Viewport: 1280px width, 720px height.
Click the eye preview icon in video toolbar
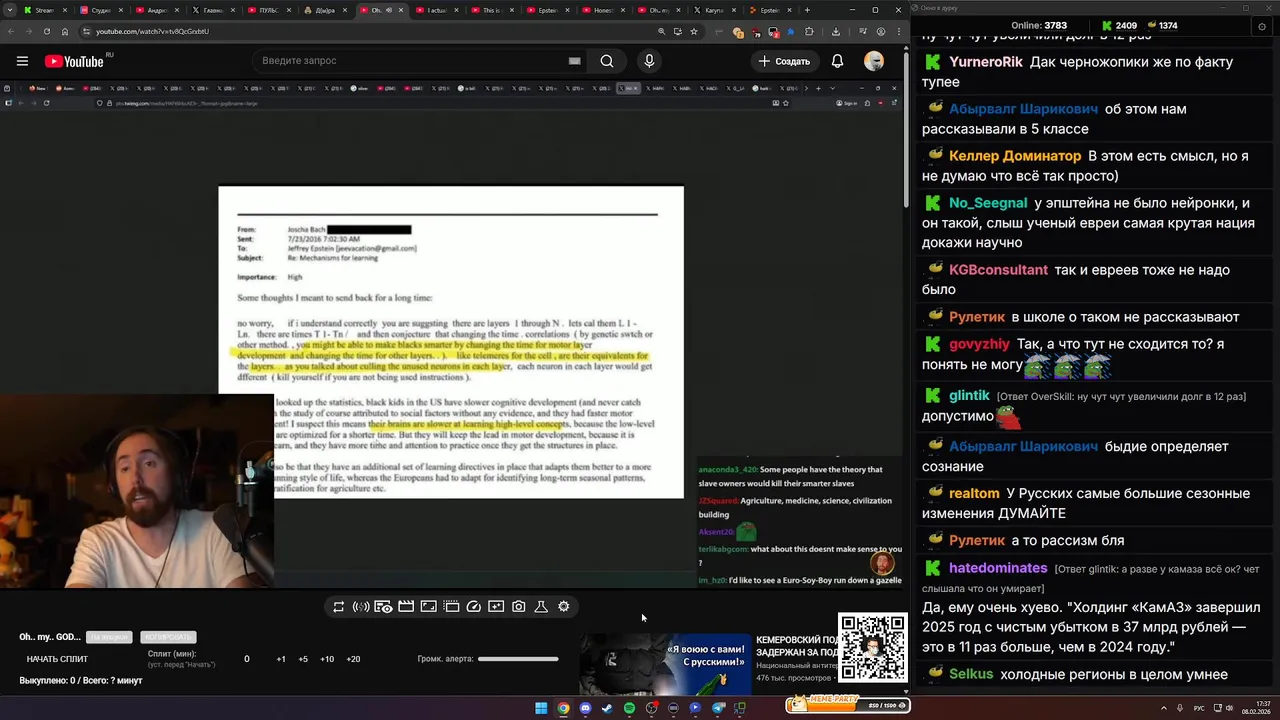click(383, 607)
